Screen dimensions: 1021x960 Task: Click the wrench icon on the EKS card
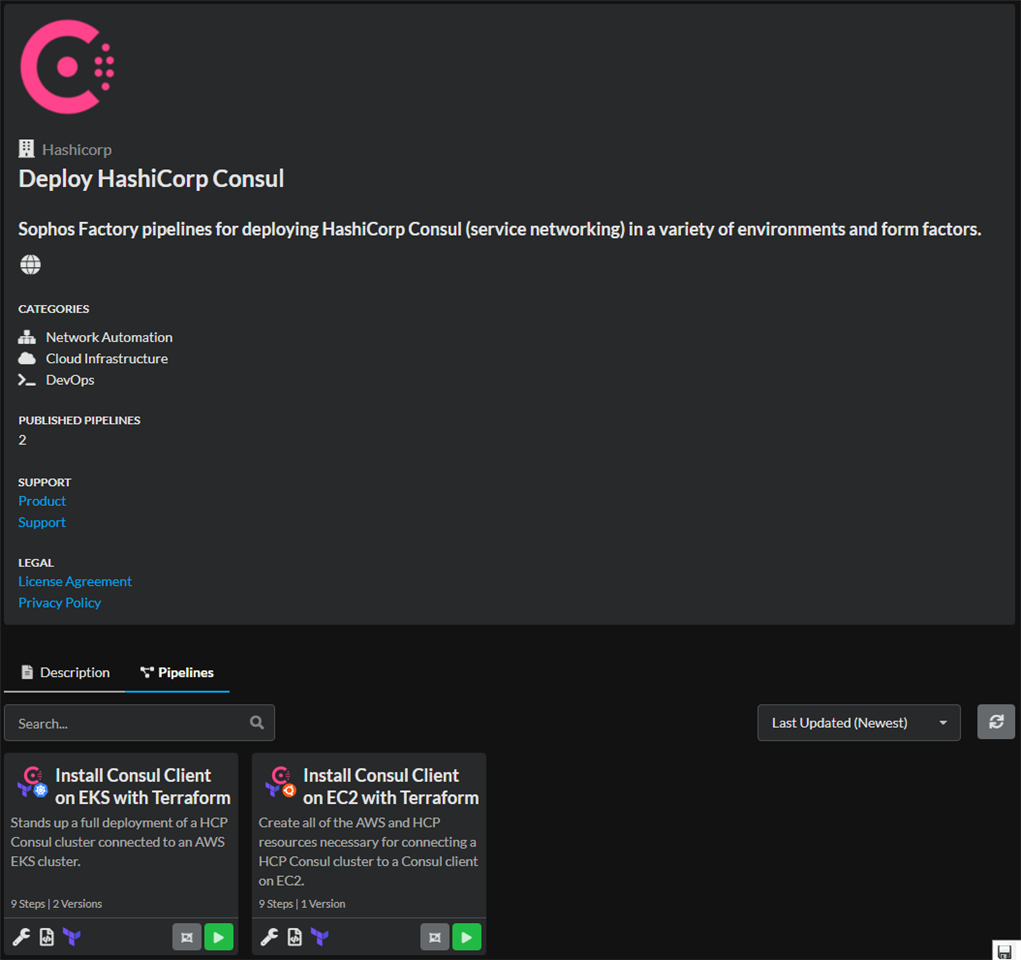[21, 937]
